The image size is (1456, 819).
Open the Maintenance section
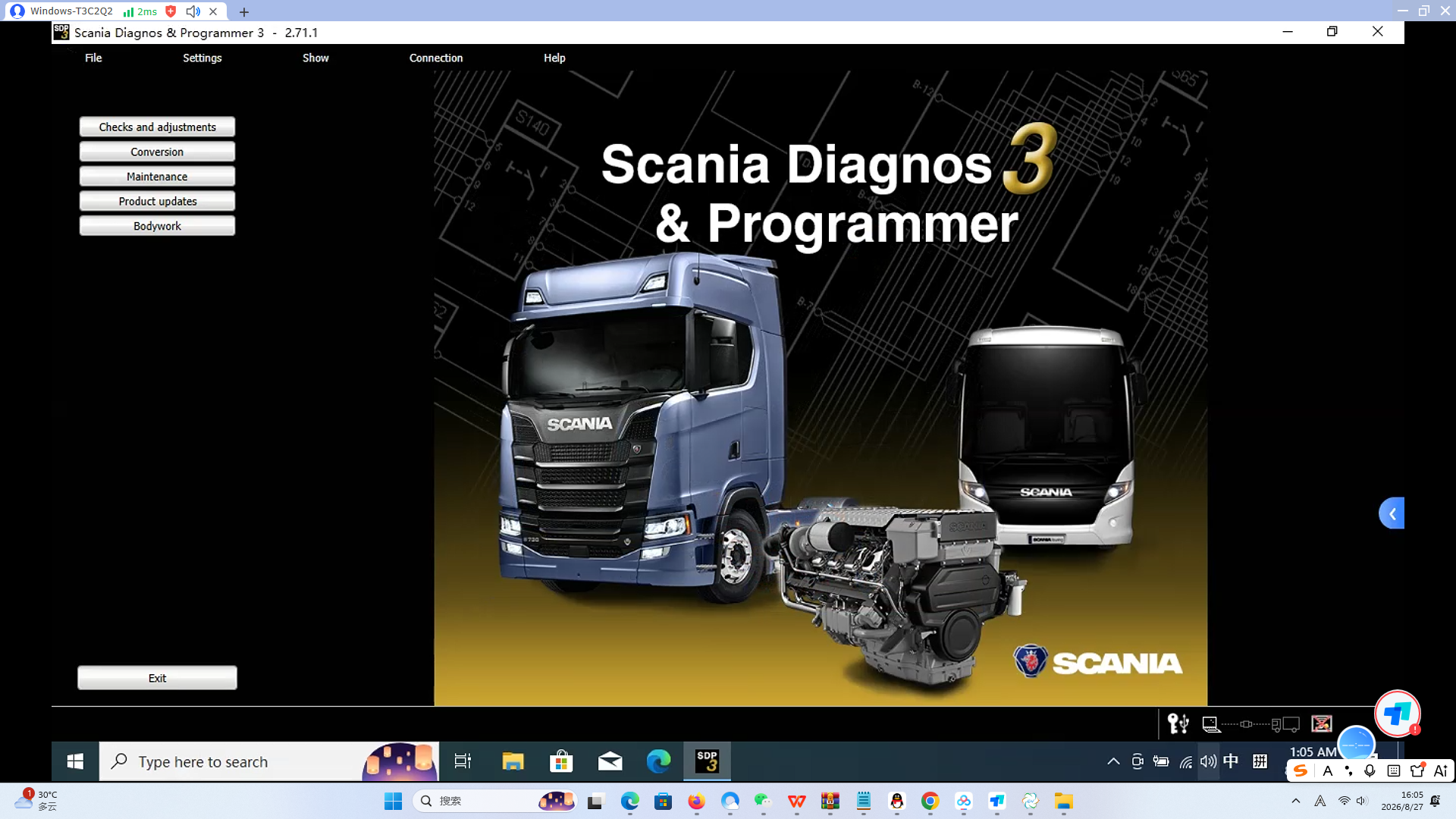pos(157,176)
